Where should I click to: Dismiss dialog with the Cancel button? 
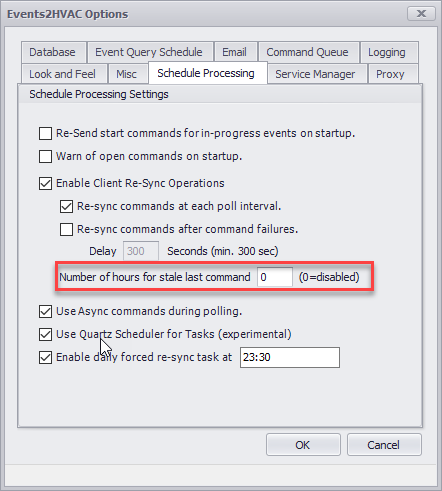coord(384,445)
